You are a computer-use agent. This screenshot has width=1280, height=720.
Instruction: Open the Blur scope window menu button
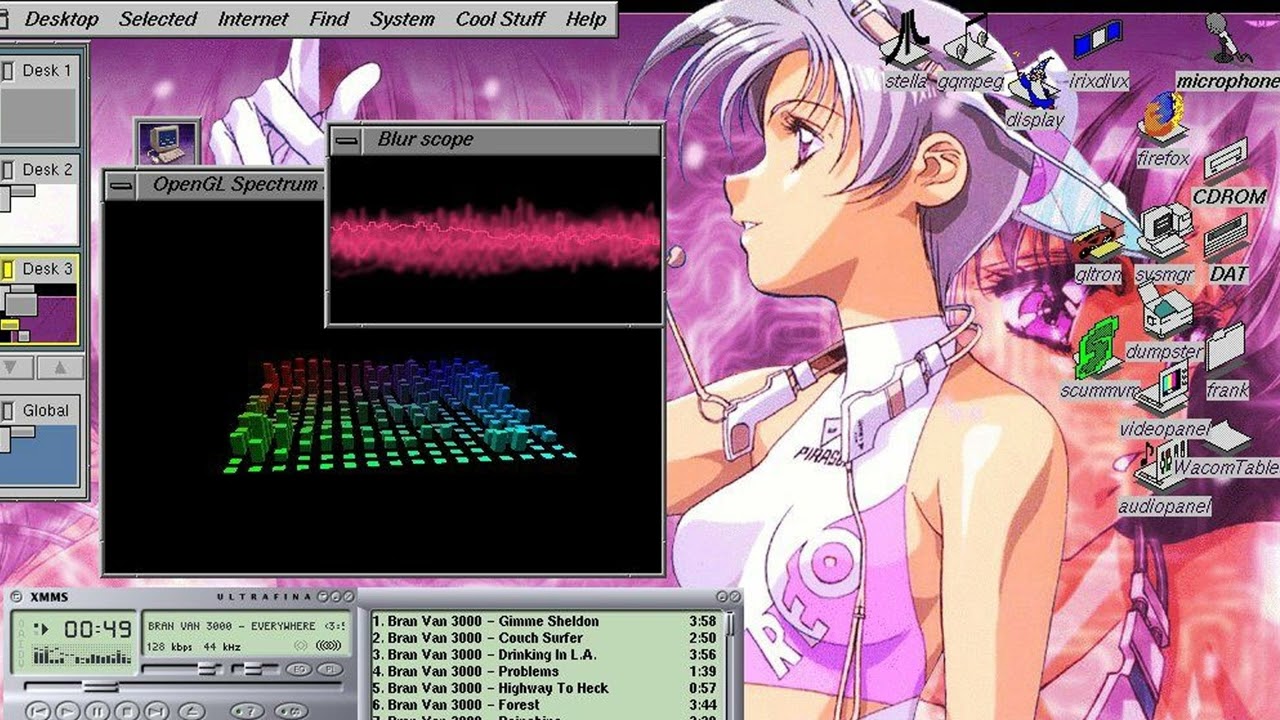[x=346, y=140]
